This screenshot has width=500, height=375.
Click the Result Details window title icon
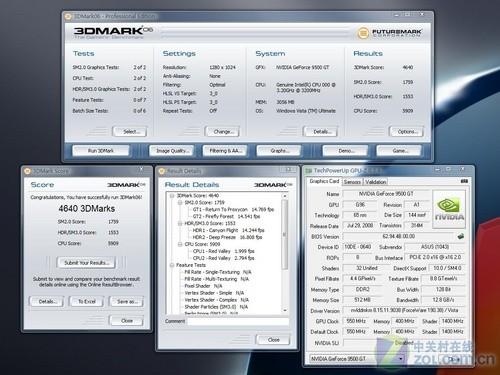point(162,171)
